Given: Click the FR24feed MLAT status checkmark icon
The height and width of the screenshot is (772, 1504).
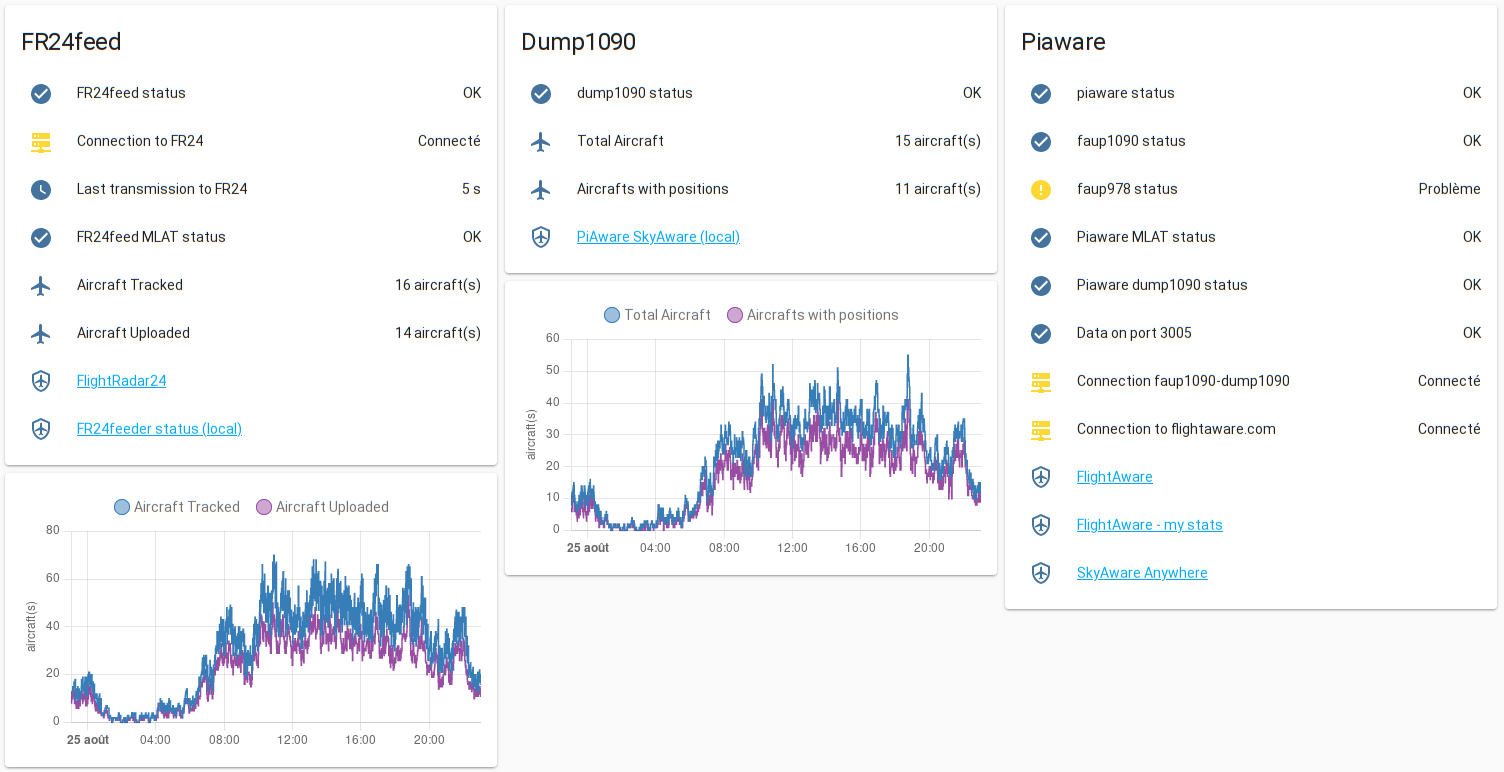Looking at the screenshot, I should click(x=41, y=237).
